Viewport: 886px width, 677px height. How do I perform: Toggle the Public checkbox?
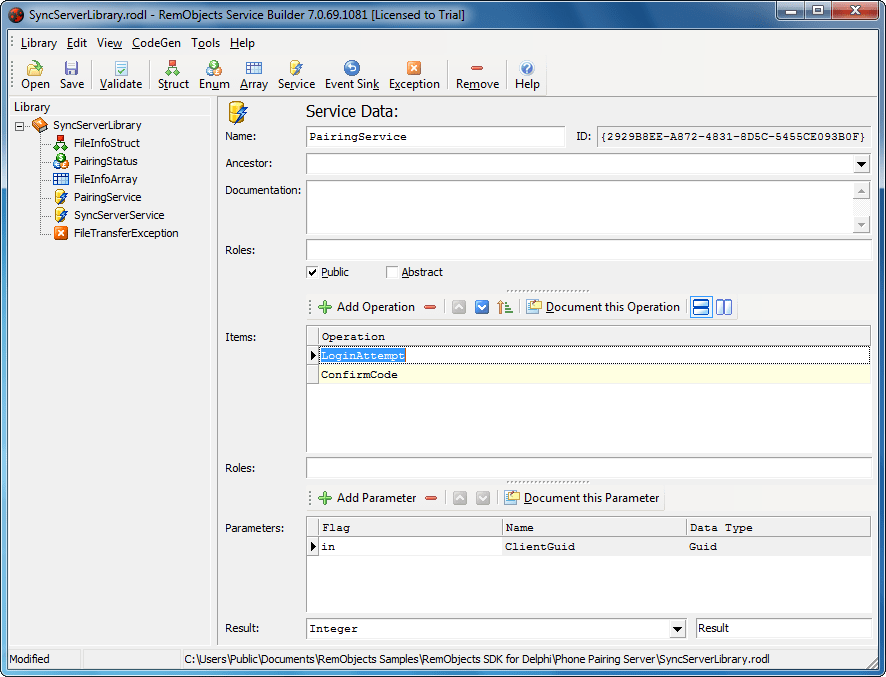(x=312, y=272)
